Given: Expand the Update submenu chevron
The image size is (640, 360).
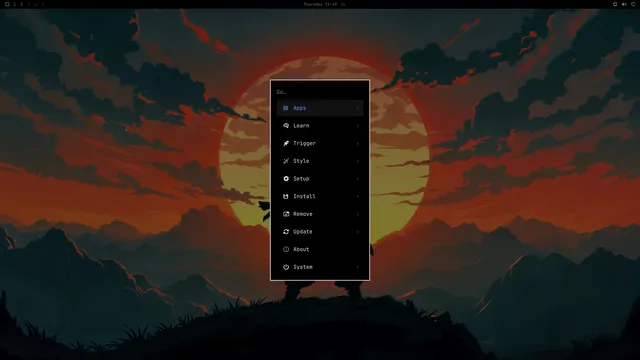Looking at the screenshot, I should (358, 231).
